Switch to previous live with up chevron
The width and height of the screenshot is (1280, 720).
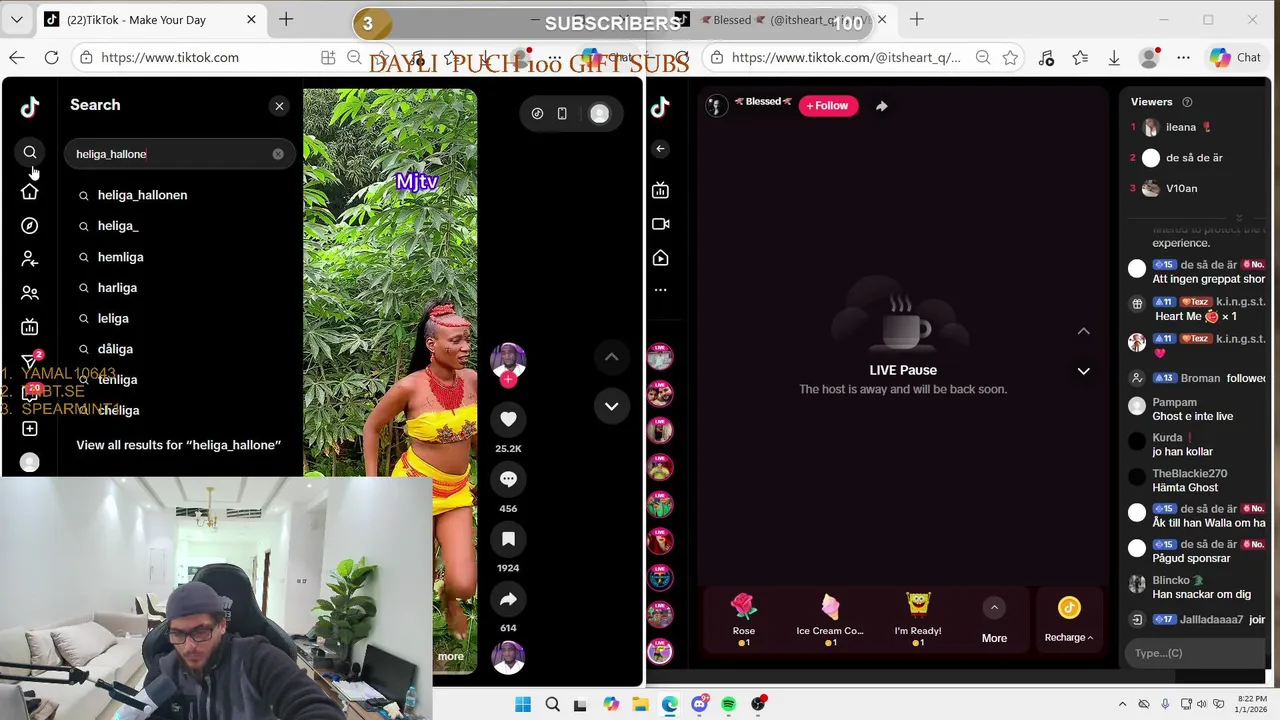pos(1083,331)
